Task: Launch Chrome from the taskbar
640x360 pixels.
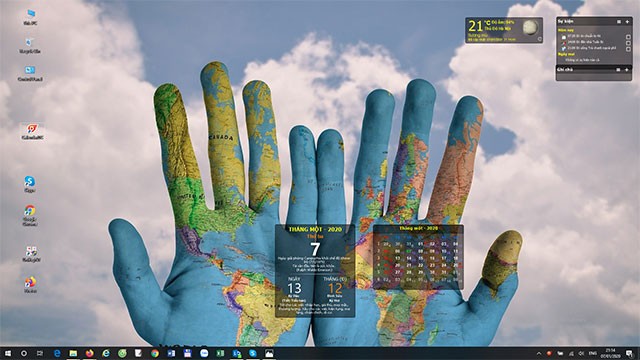Action: click(155, 353)
